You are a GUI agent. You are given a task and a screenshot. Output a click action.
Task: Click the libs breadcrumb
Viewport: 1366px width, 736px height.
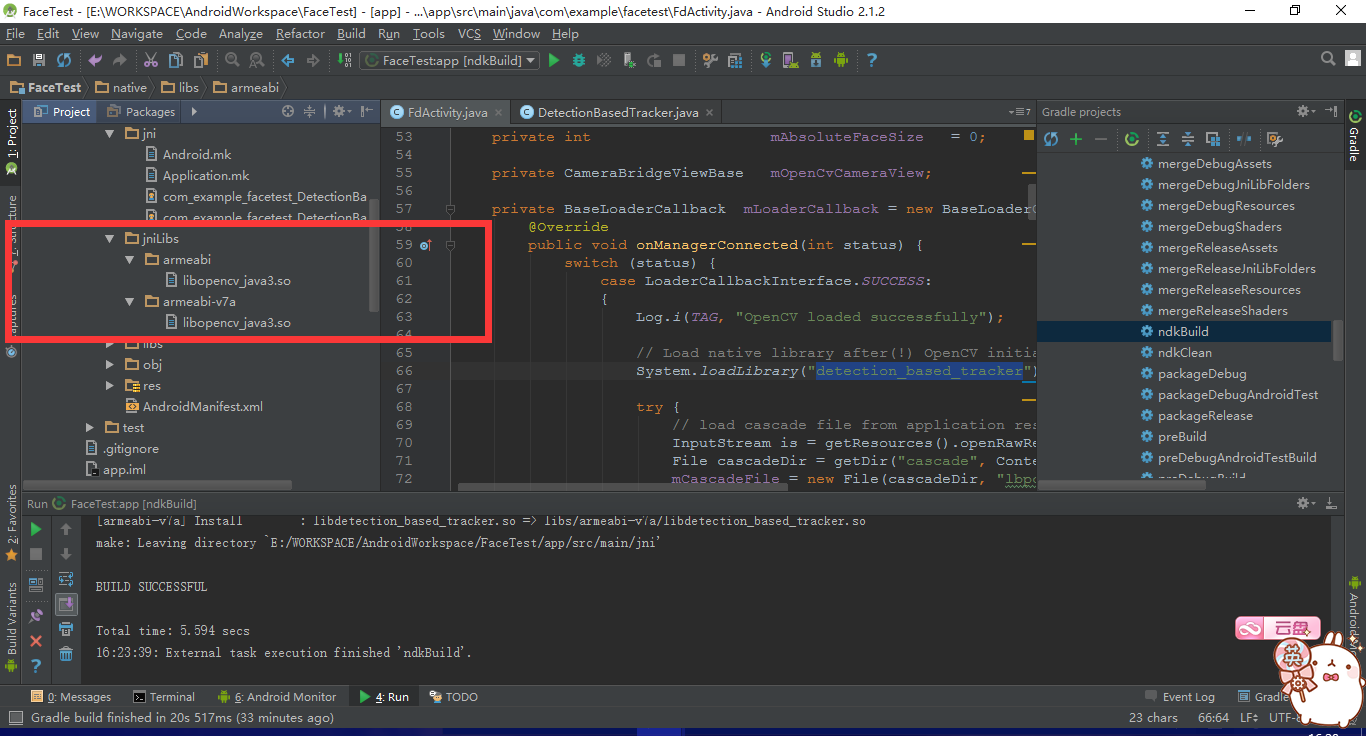180,87
